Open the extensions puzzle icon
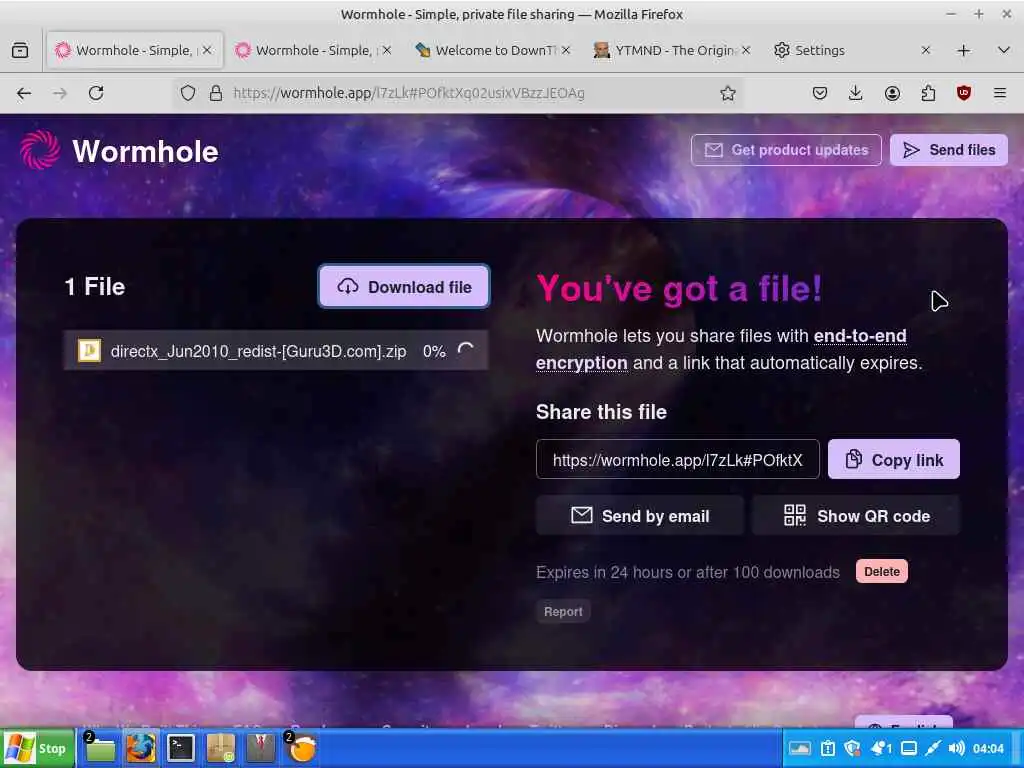Viewport: 1024px width, 768px height. (928, 93)
